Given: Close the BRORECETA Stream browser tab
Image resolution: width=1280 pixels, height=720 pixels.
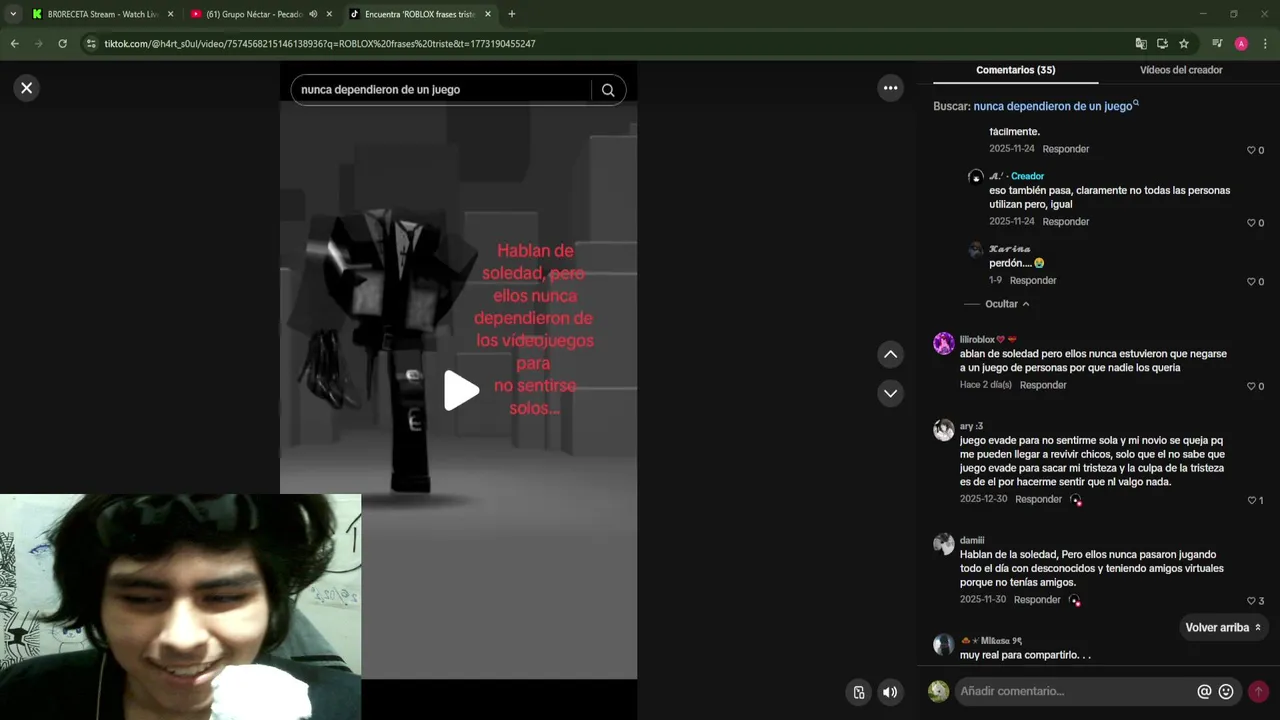Looking at the screenshot, I should pos(170,14).
